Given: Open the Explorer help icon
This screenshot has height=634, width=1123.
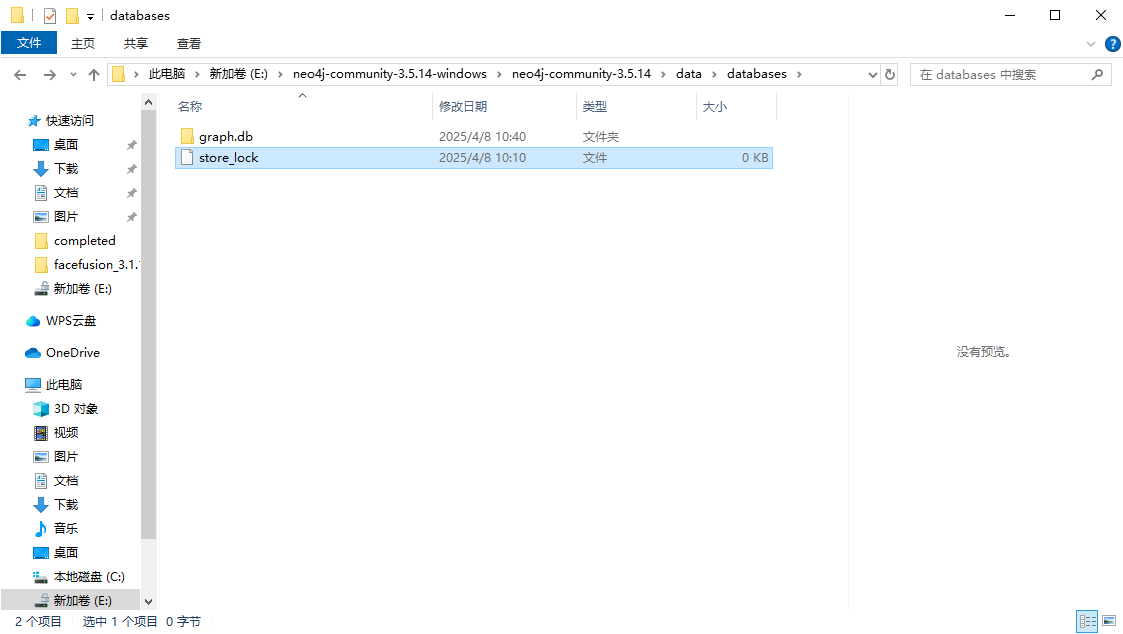Looking at the screenshot, I should [x=1112, y=44].
